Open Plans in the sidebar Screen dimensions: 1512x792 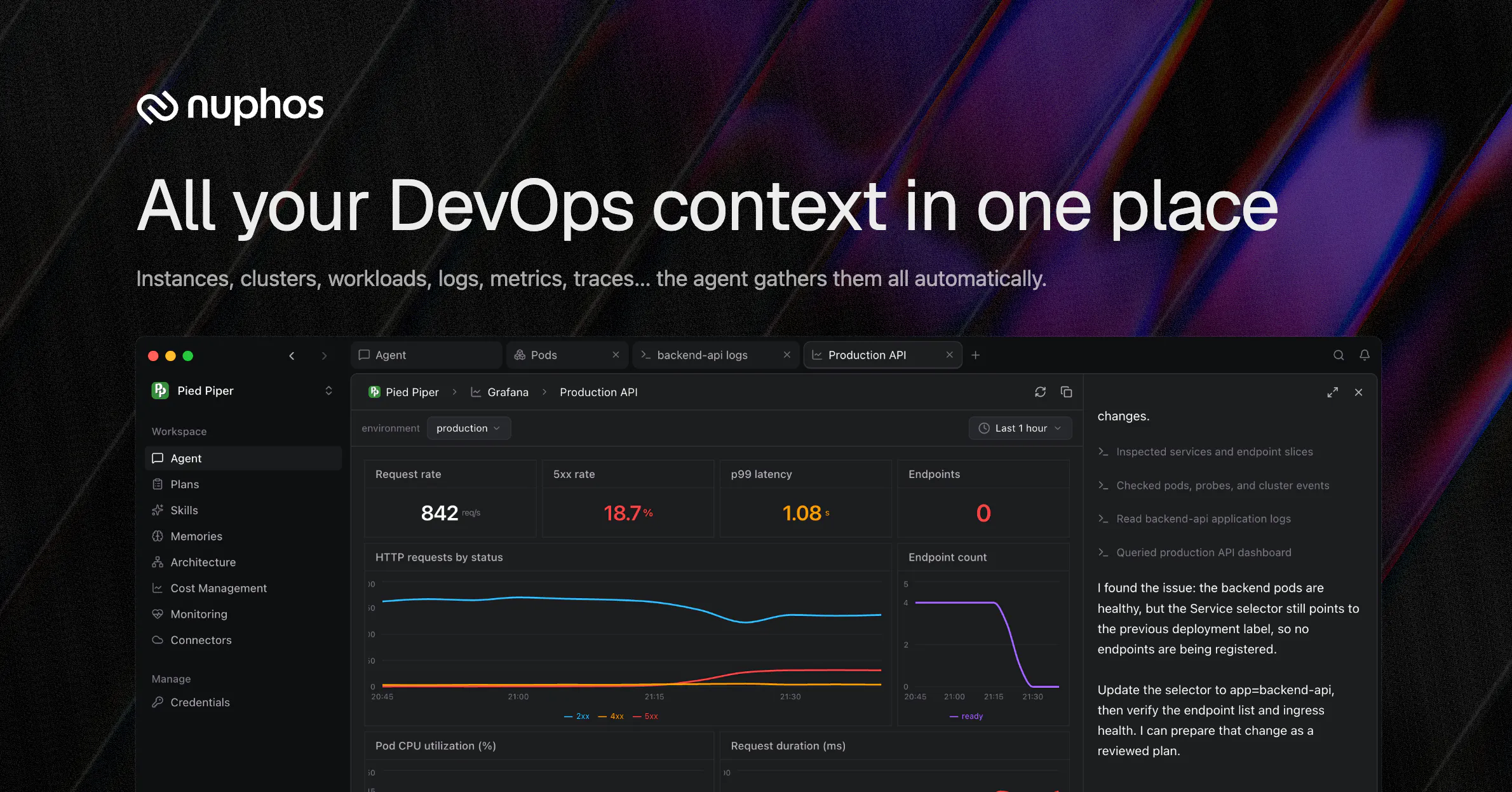pyautogui.click(x=243, y=484)
